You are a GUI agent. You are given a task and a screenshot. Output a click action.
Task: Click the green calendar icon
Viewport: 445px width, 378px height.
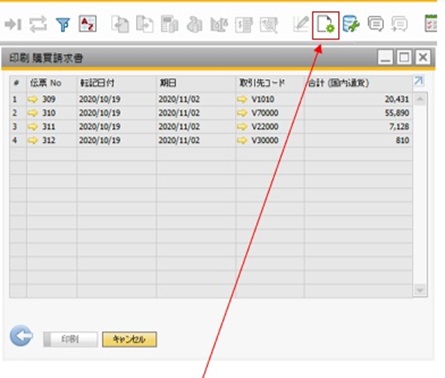[430, 24]
